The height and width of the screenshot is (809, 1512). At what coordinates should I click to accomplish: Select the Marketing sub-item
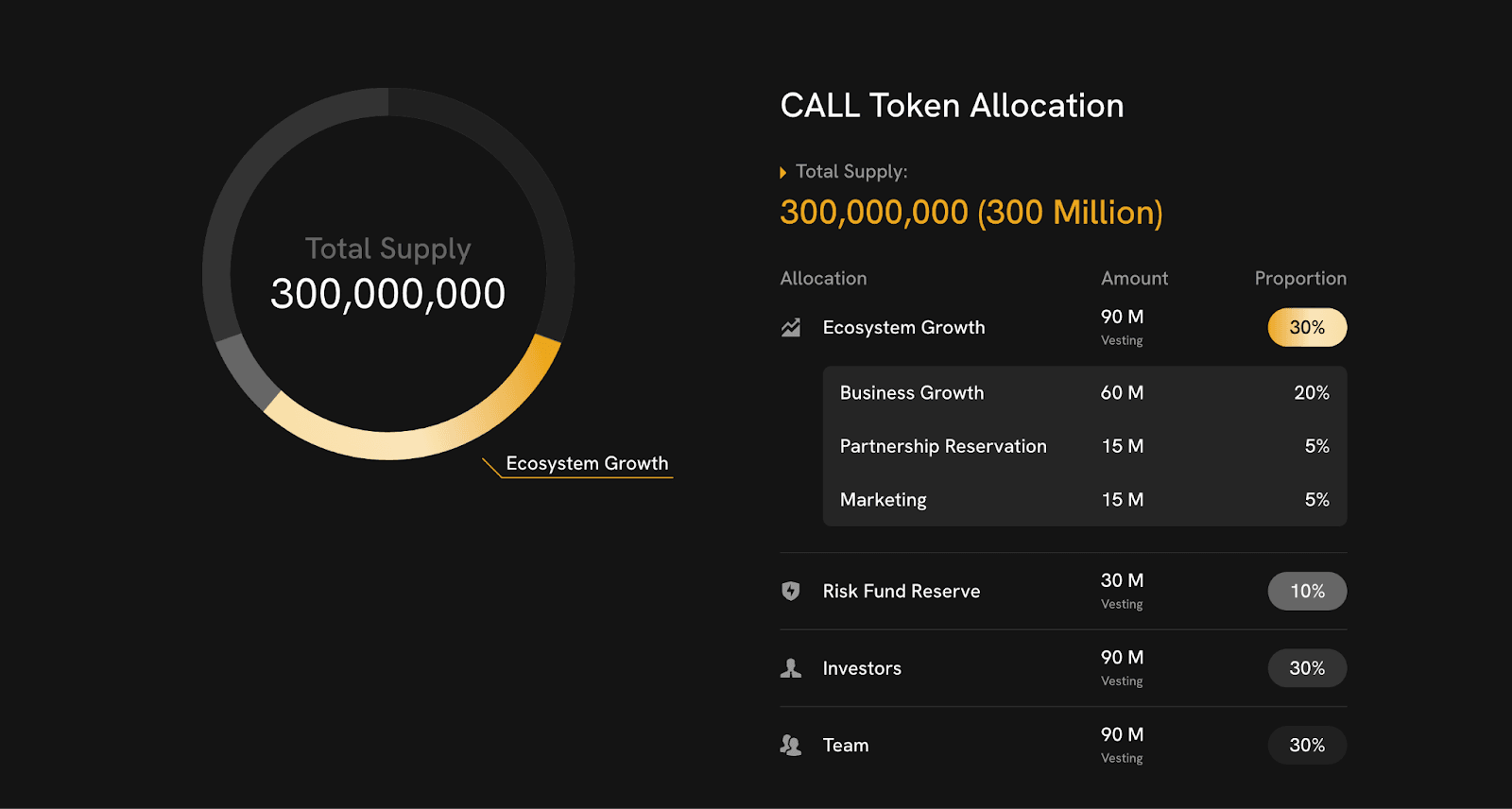(883, 500)
